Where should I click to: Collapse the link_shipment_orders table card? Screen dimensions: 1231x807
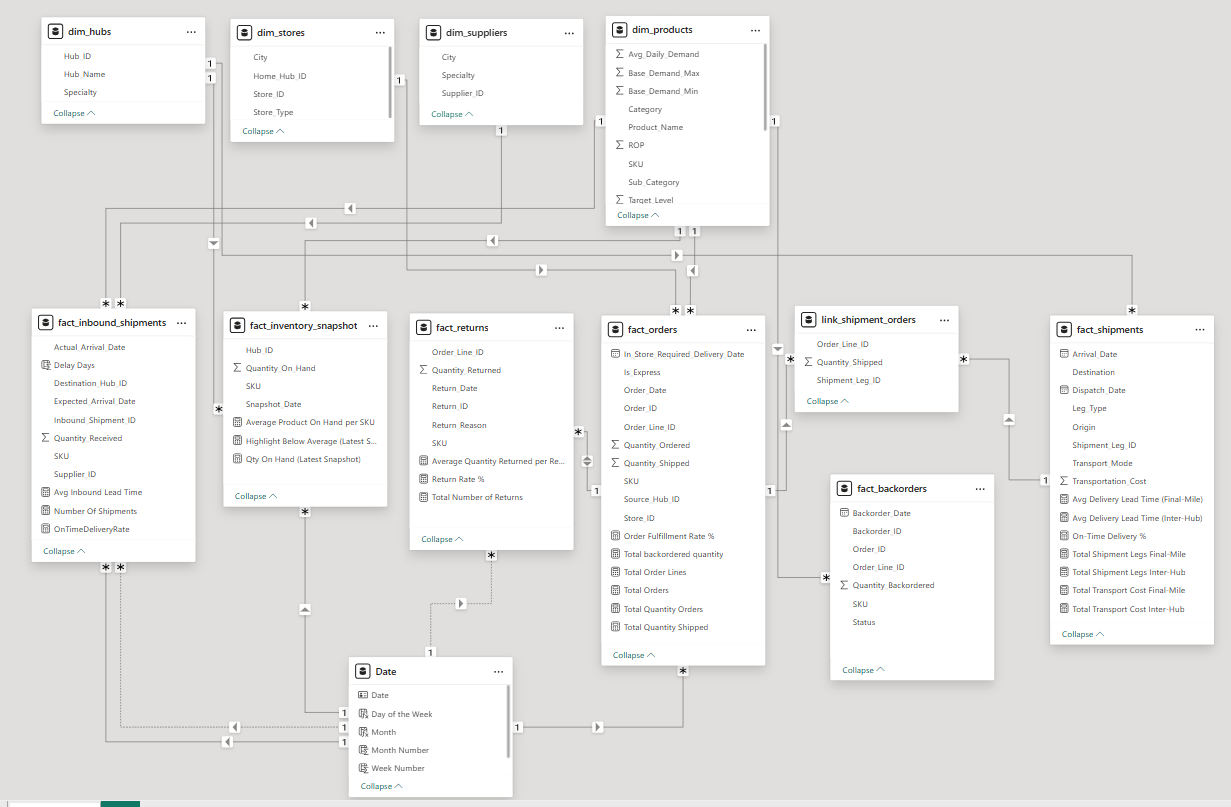(x=827, y=401)
